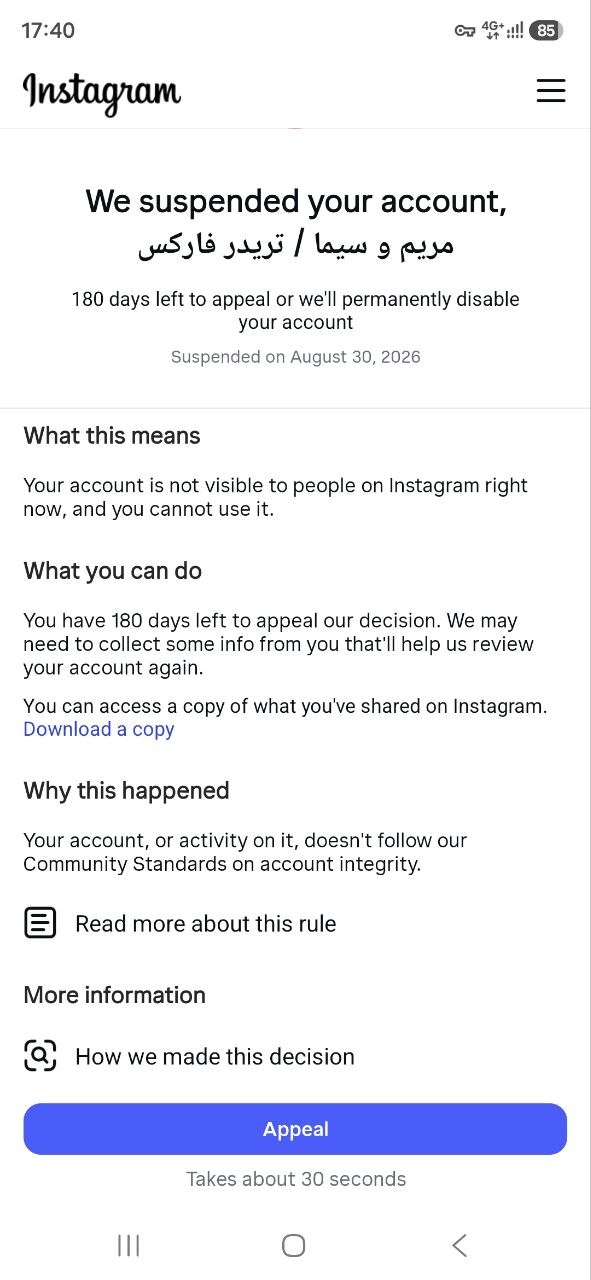This screenshot has width=591, height=1280.
Task: Click the document icon beside Read more
Action: tap(40, 923)
